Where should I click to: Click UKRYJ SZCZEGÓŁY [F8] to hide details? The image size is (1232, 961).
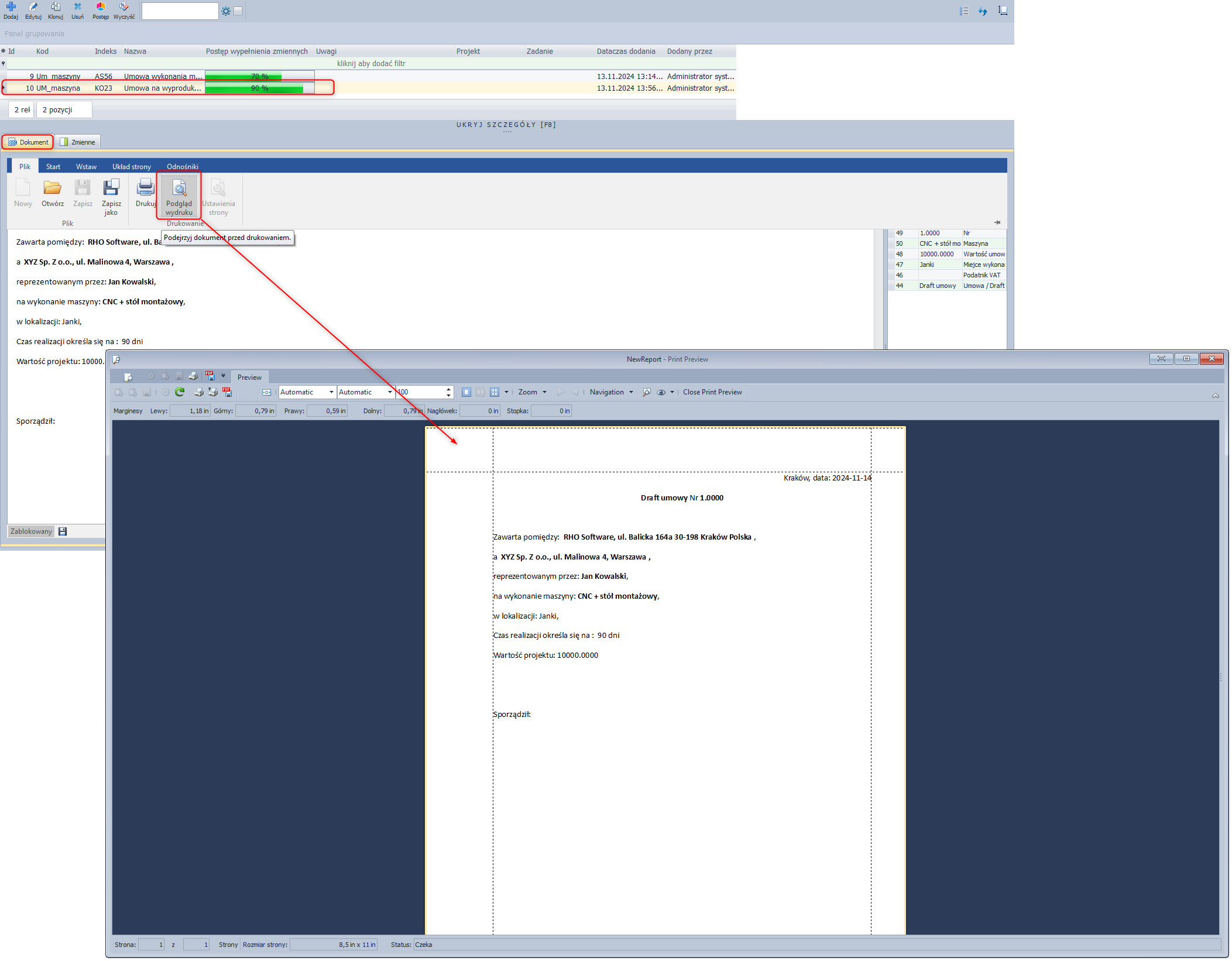coord(506,125)
